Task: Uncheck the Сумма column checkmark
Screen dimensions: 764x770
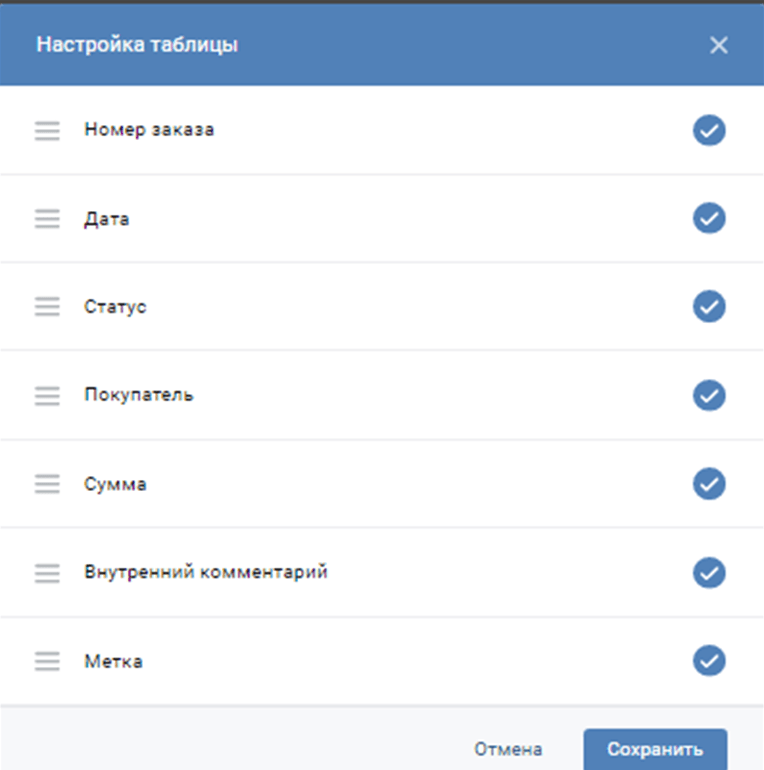Action: [709, 484]
